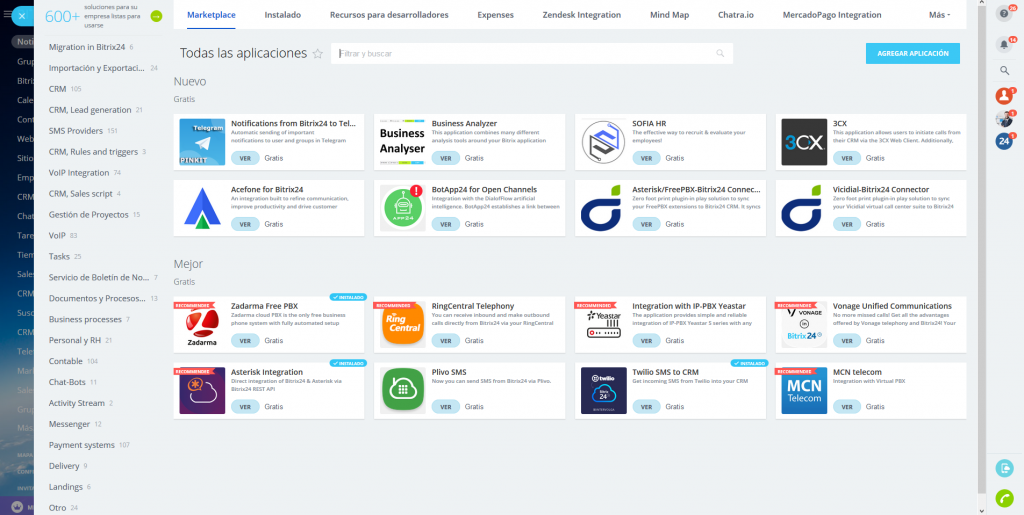Open the Business Analyser logo
Viewport: 1024px width, 515px height.
click(403, 142)
